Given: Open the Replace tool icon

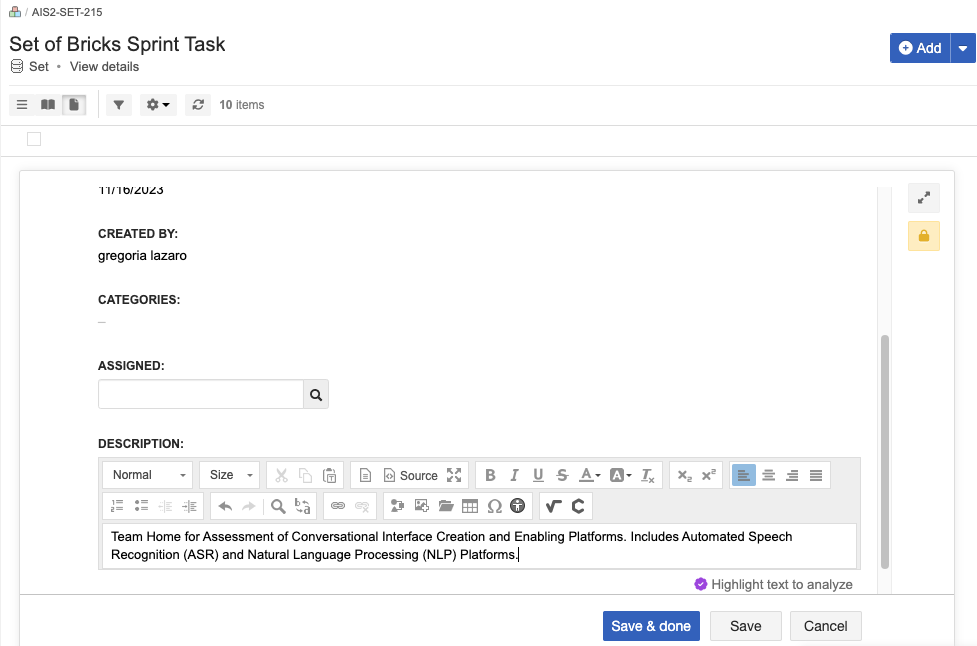Looking at the screenshot, I should pos(302,506).
